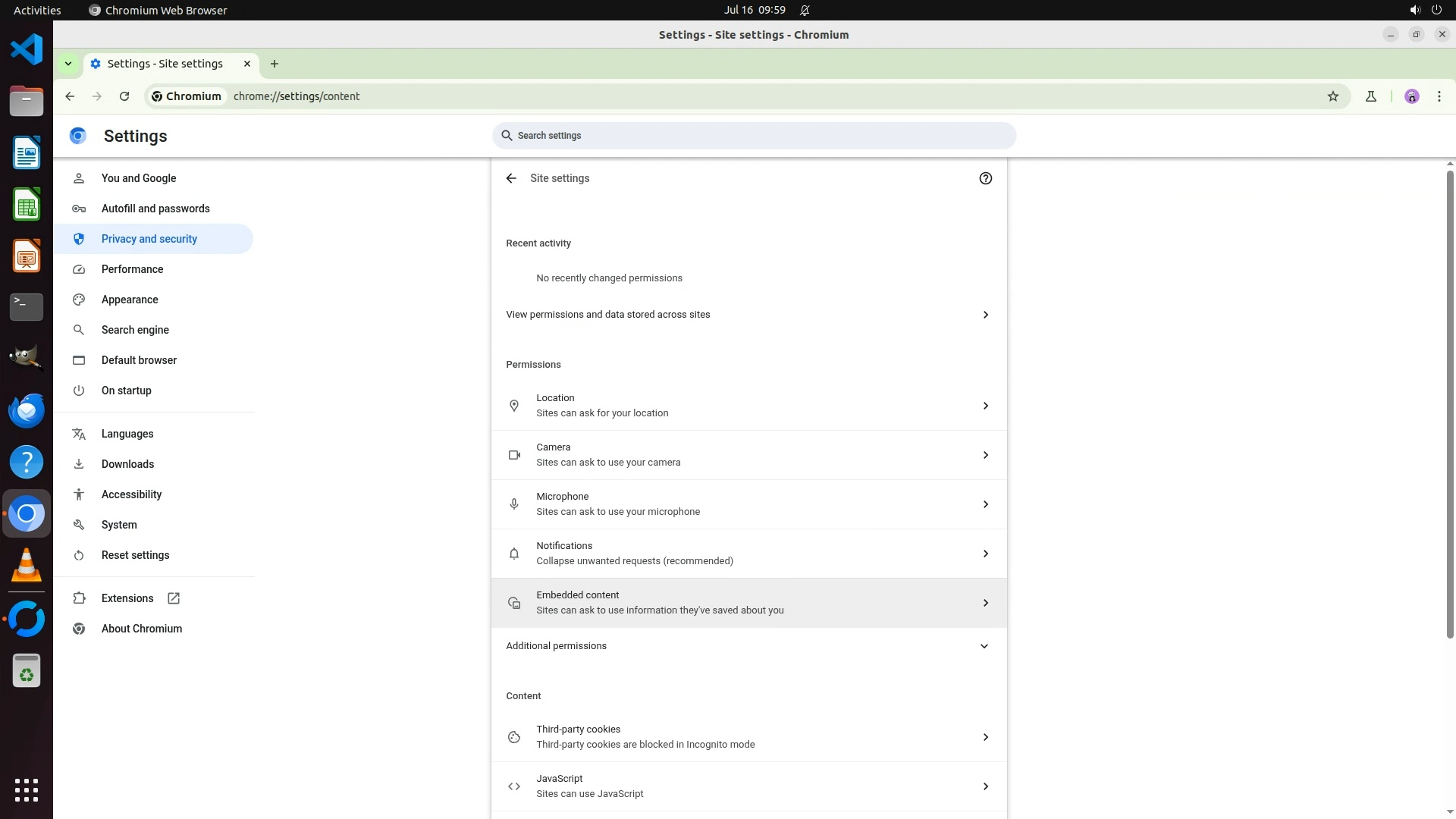
Task: Click the page vertical scrollbar
Action: click(x=1450, y=402)
